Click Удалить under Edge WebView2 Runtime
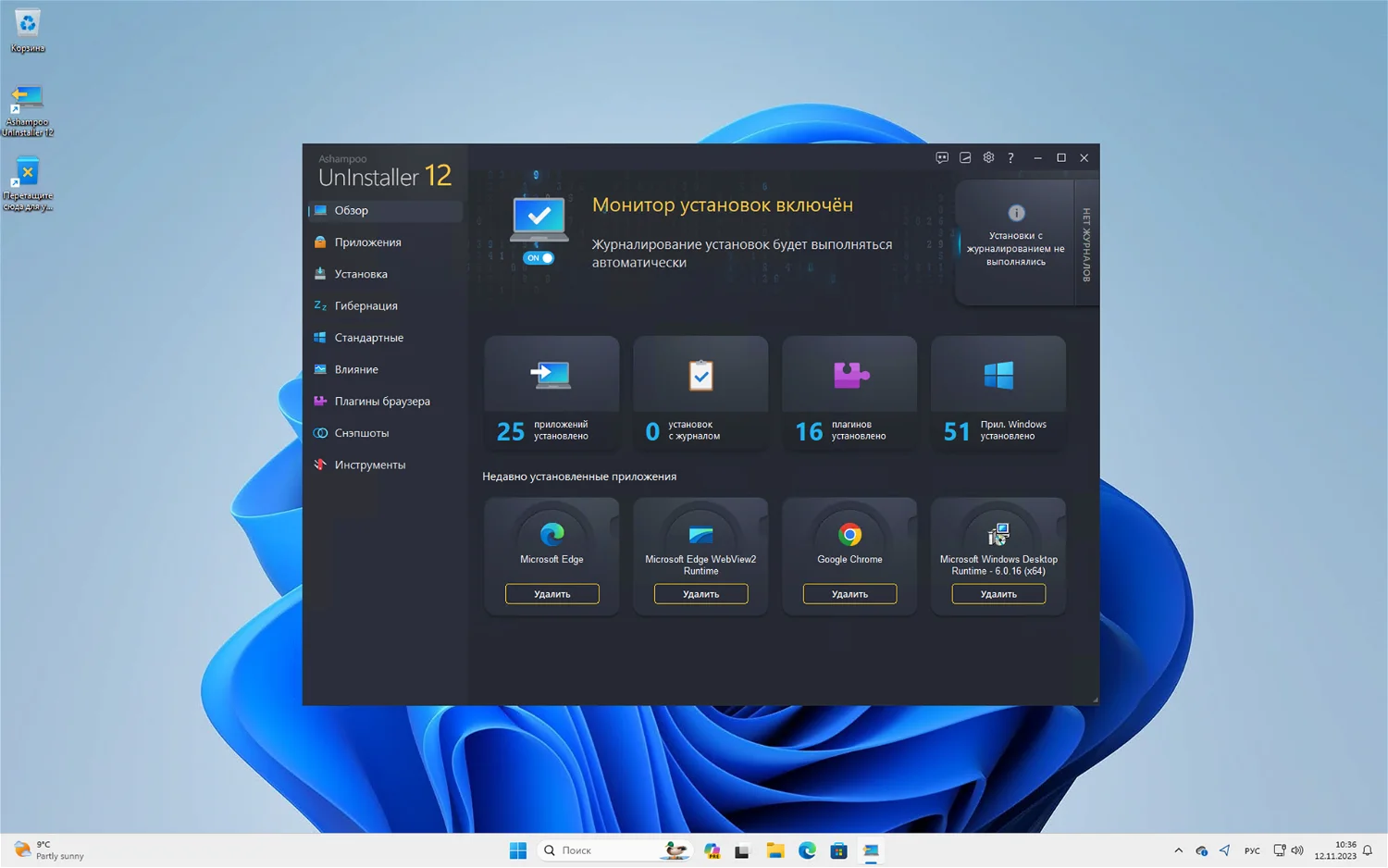Viewport: 1388px width, 868px height. (x=701, y=594)
